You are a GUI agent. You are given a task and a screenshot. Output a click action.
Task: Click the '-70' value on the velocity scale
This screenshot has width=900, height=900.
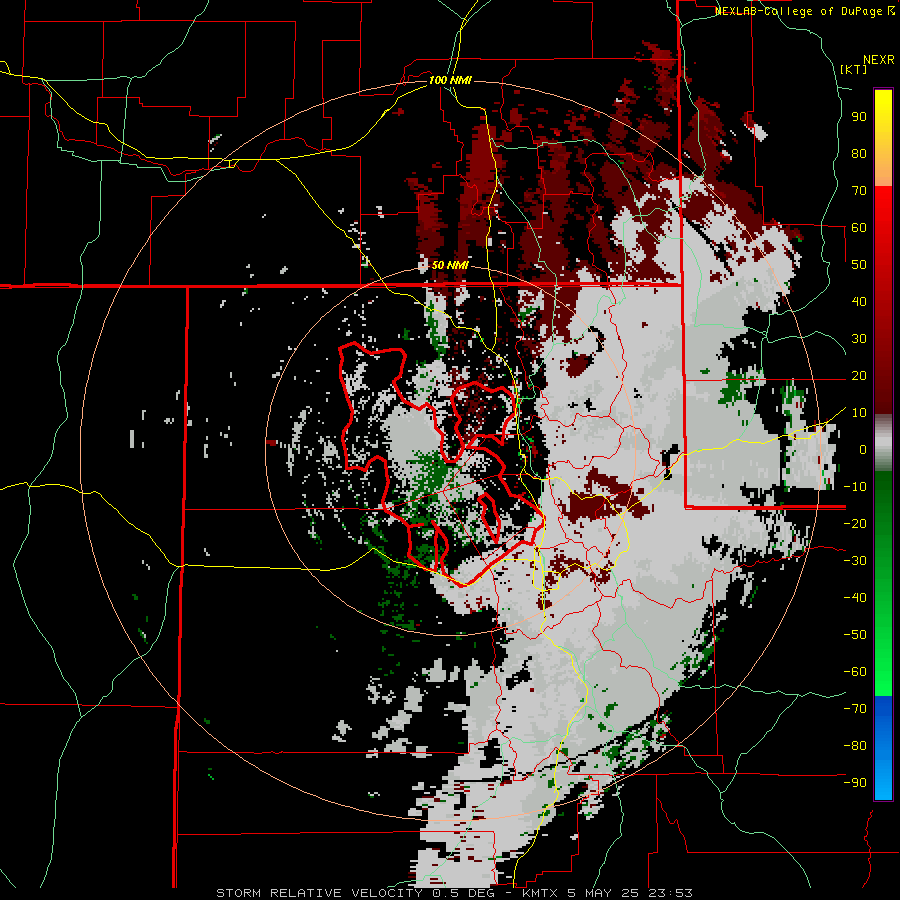point(855,709)
